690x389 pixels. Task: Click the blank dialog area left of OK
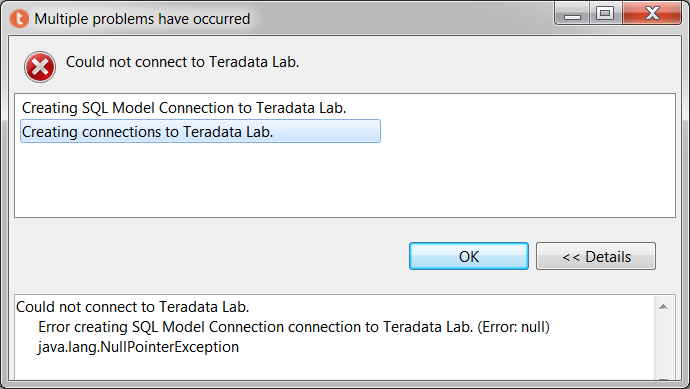207,256
